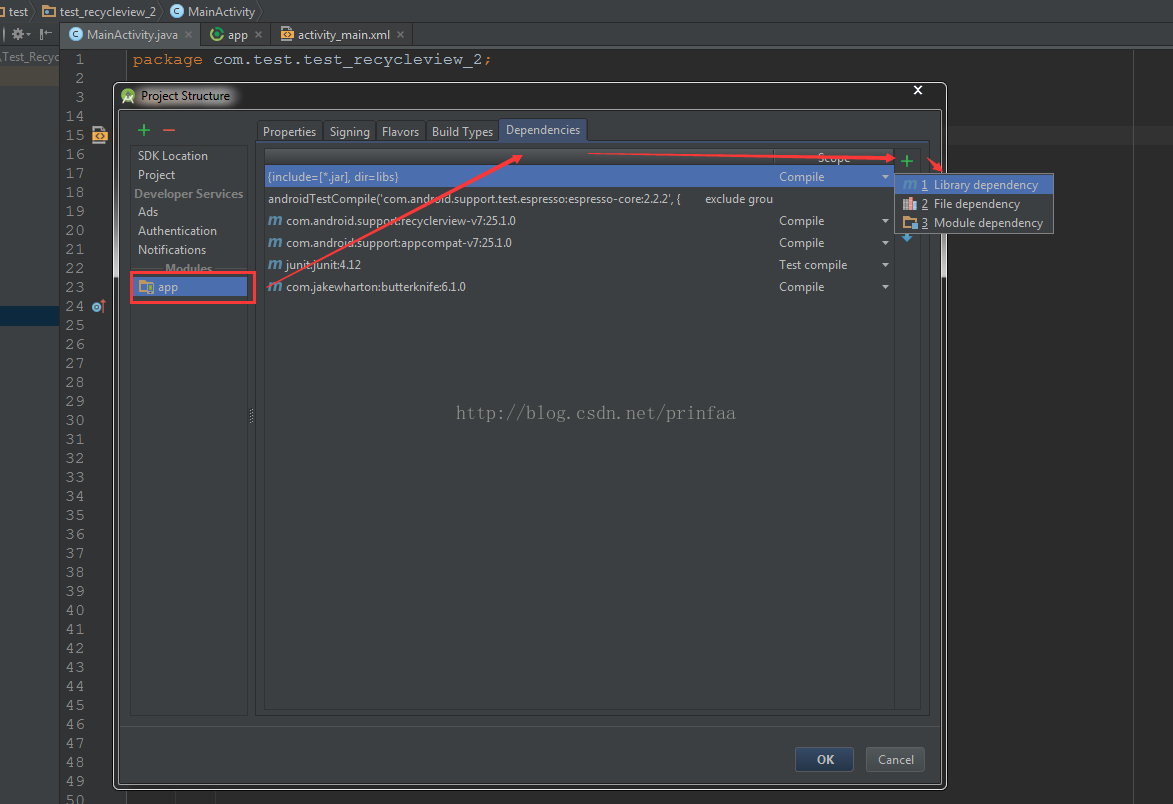Click the Cancel button
Image resolution: width=1173 pixels, height=804 pixels.
895,759
